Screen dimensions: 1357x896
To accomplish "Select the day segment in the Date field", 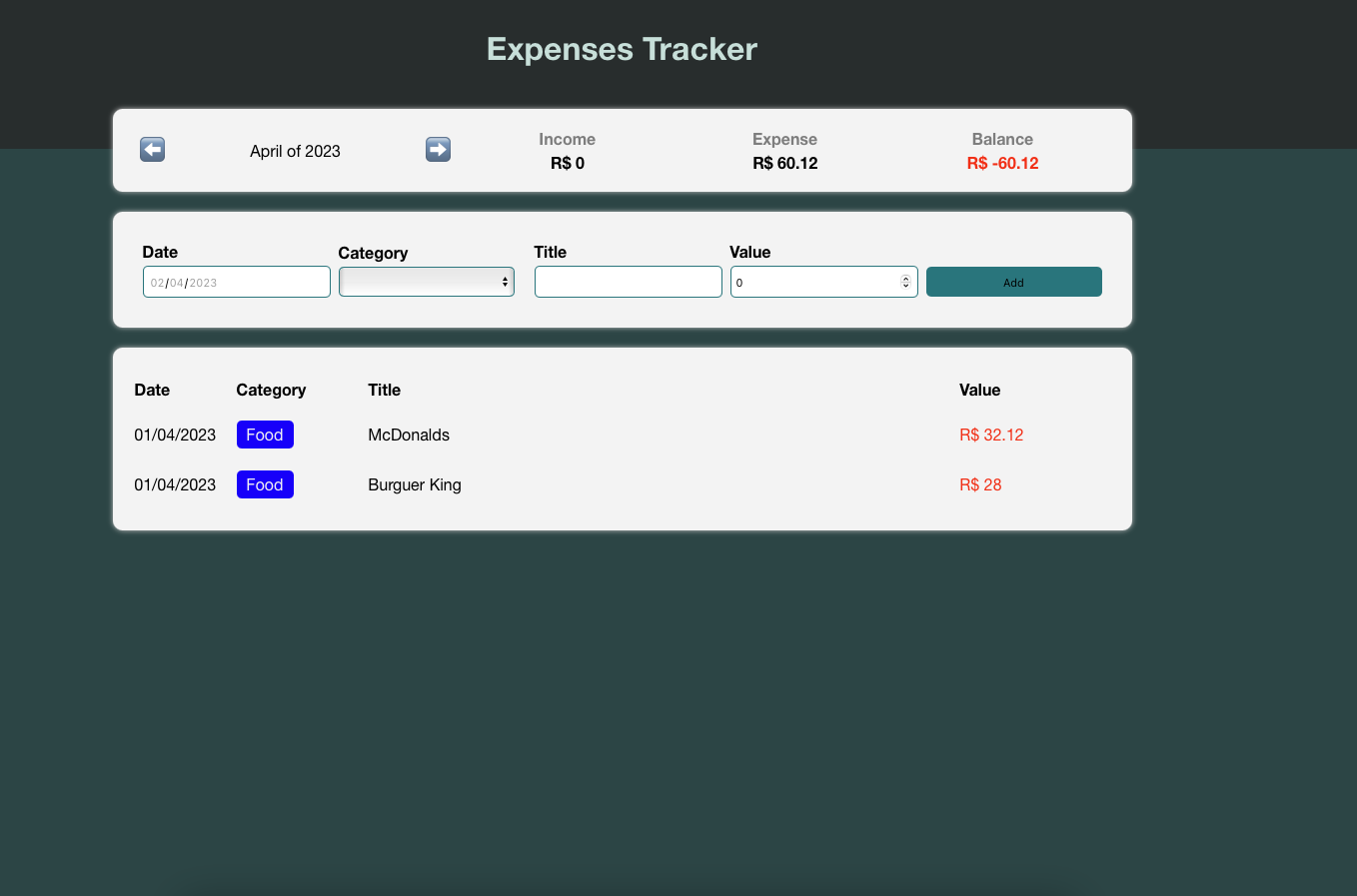I will click(x=157, y=284).
